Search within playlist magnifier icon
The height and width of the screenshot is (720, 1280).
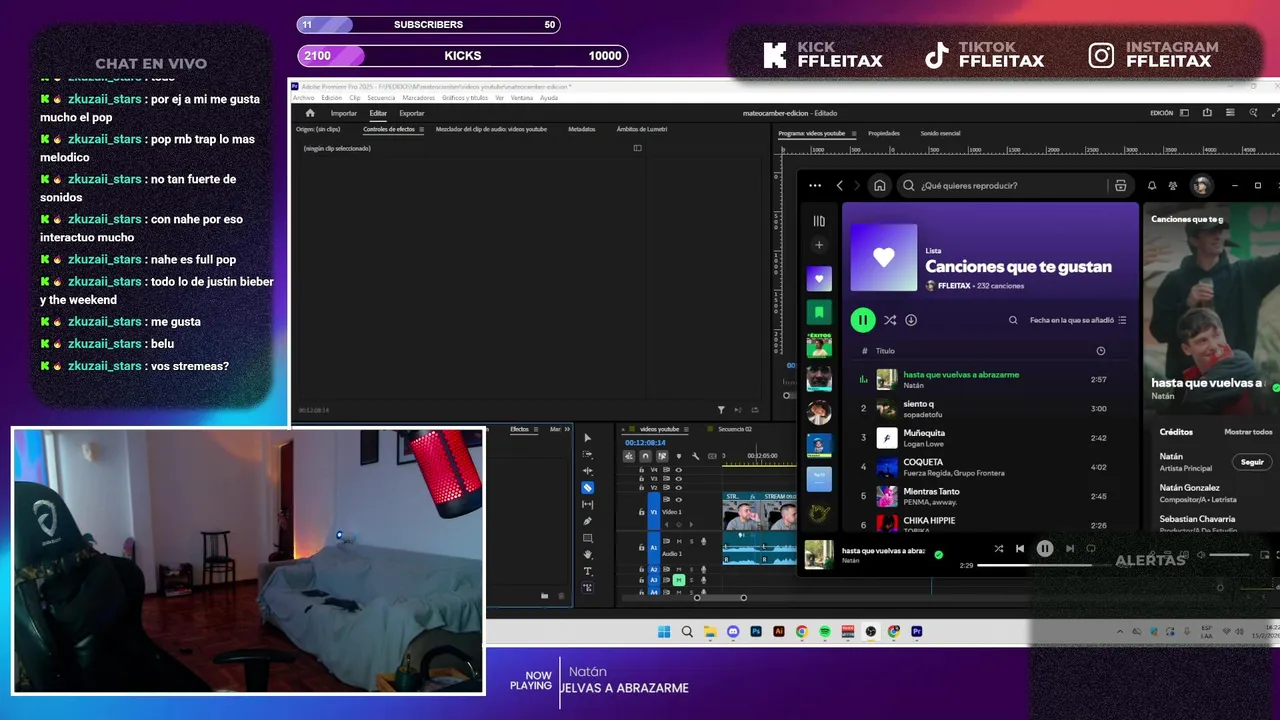(x=1013, y=320)
